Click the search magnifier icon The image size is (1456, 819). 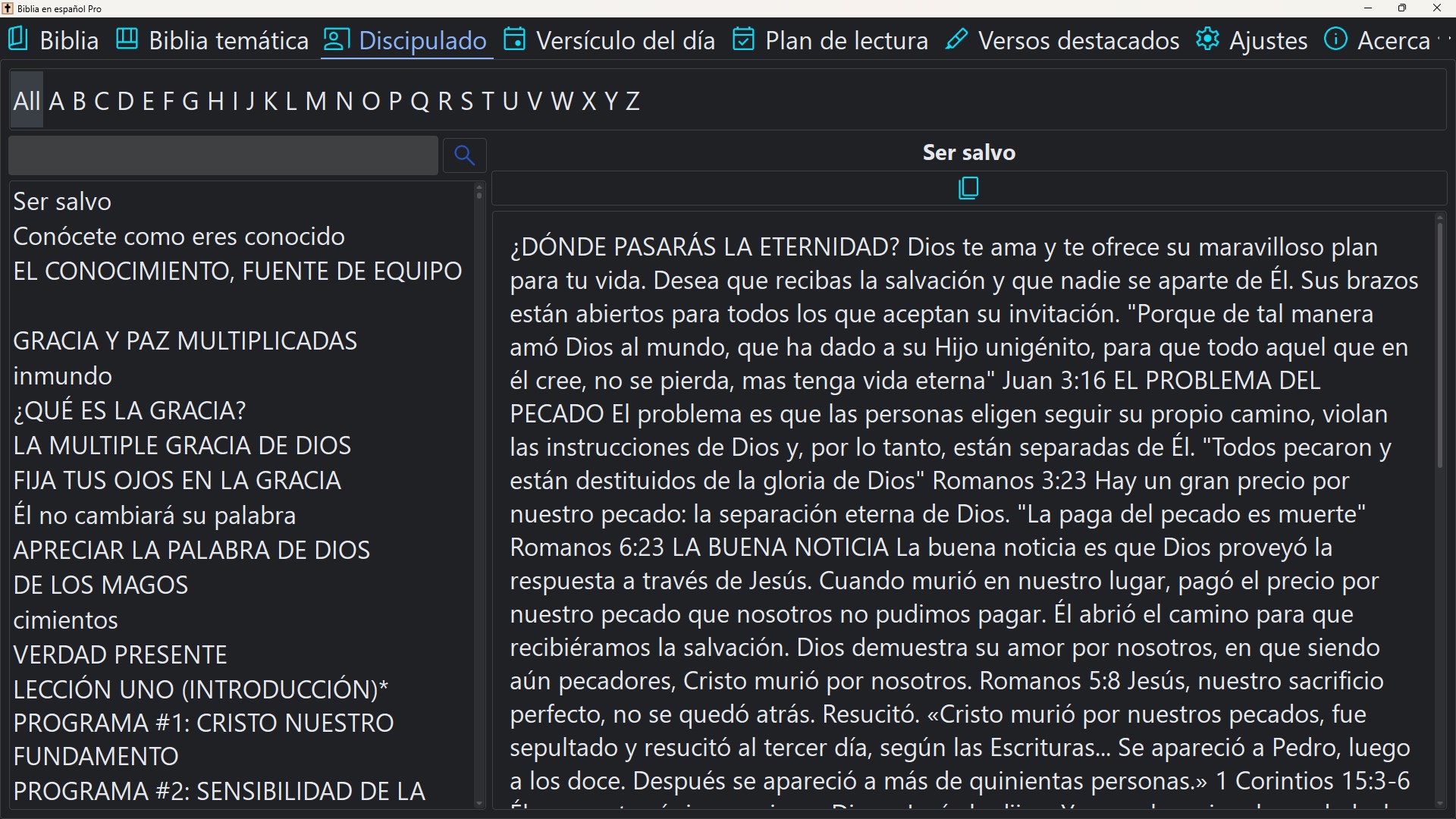click(x=464, y=155)
